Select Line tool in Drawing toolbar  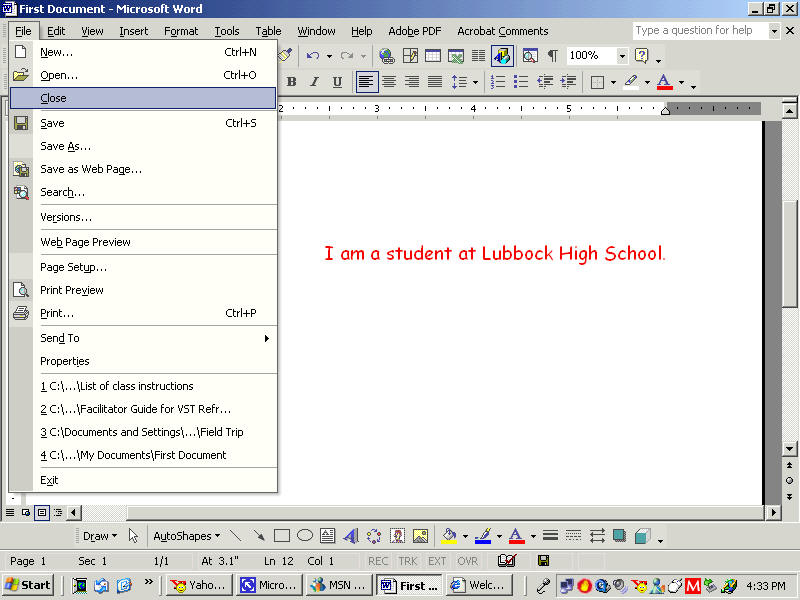pos(235,536)
